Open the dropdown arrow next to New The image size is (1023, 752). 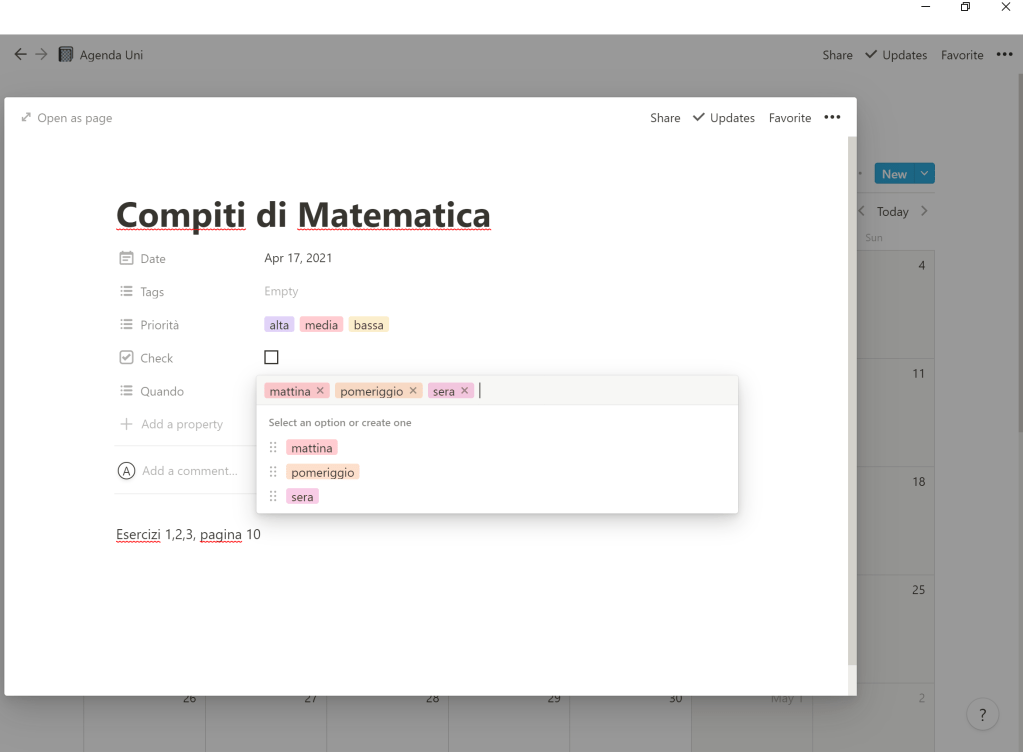click(925, 174)
